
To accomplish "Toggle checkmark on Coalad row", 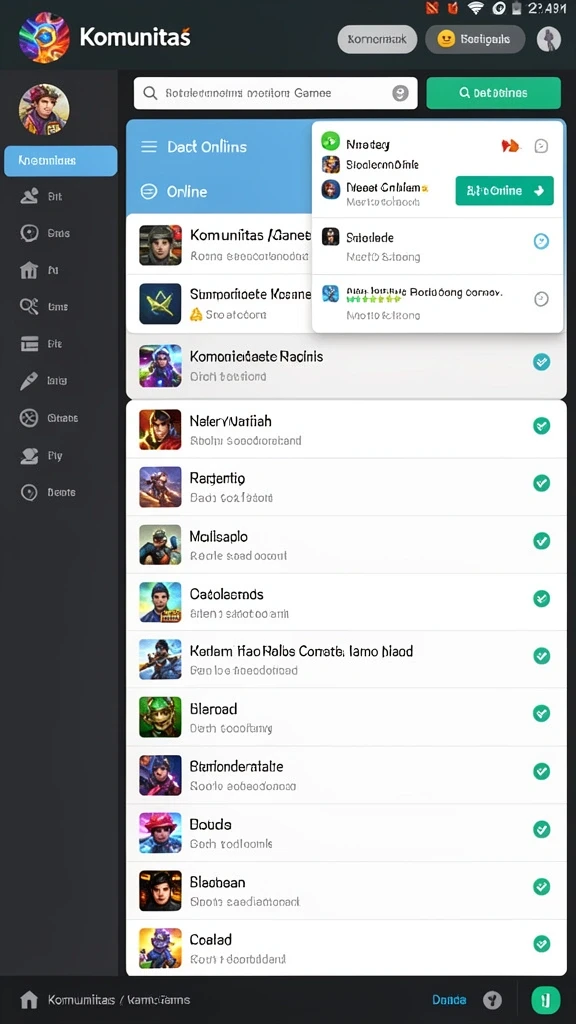I will tap(541, 944).
